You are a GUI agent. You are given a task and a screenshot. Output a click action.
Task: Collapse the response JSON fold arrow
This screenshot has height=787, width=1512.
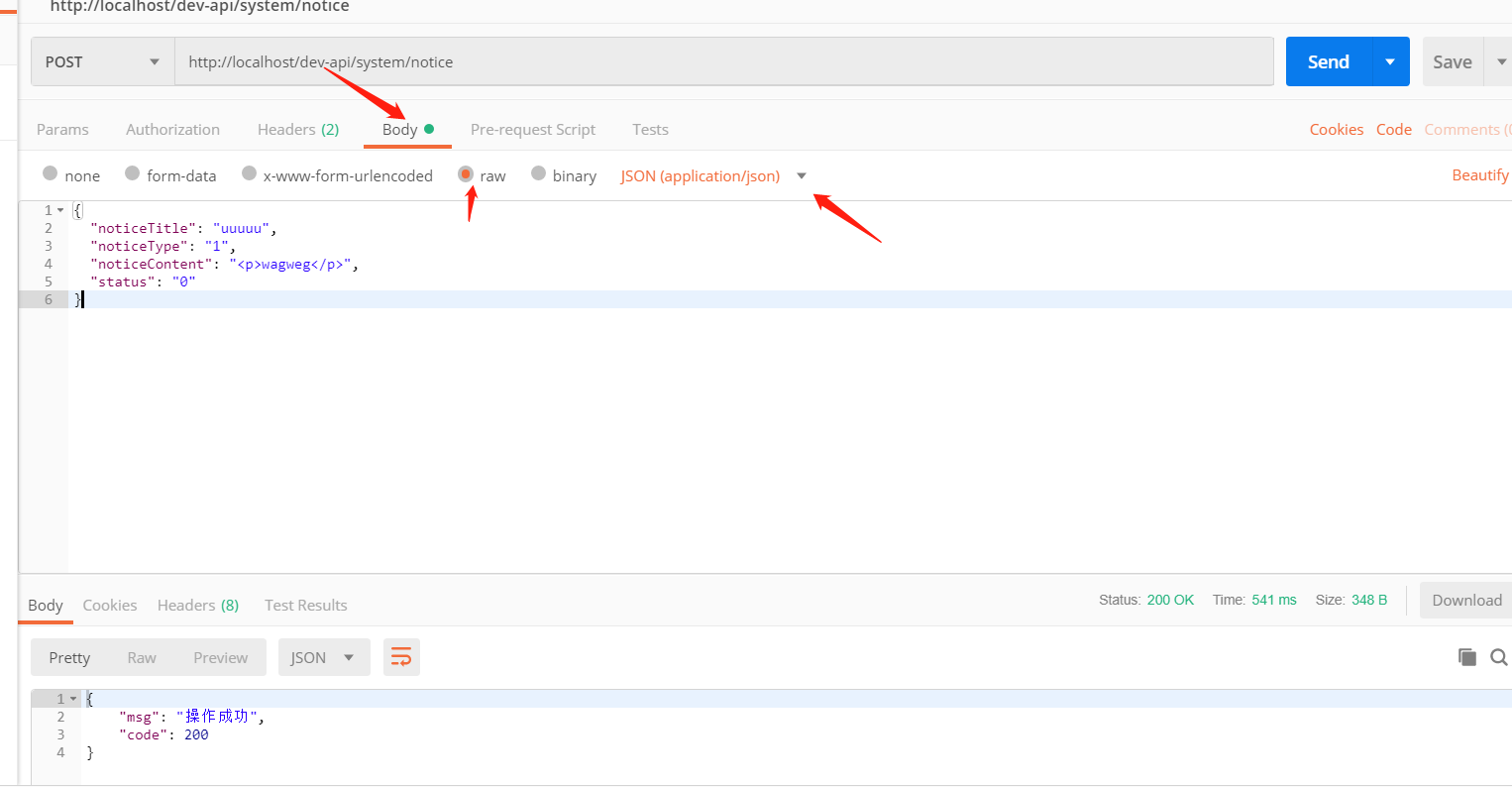73,699
